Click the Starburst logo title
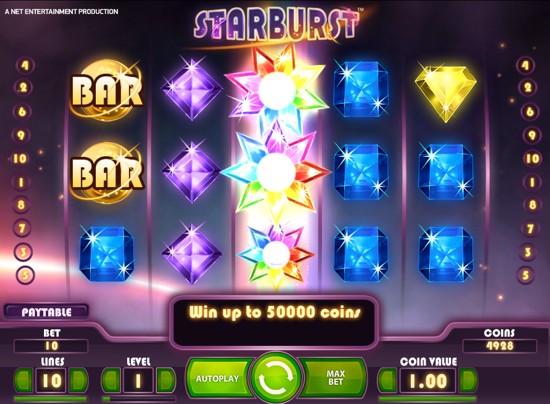This screenshot has width=550, height=404. [276, 25]
